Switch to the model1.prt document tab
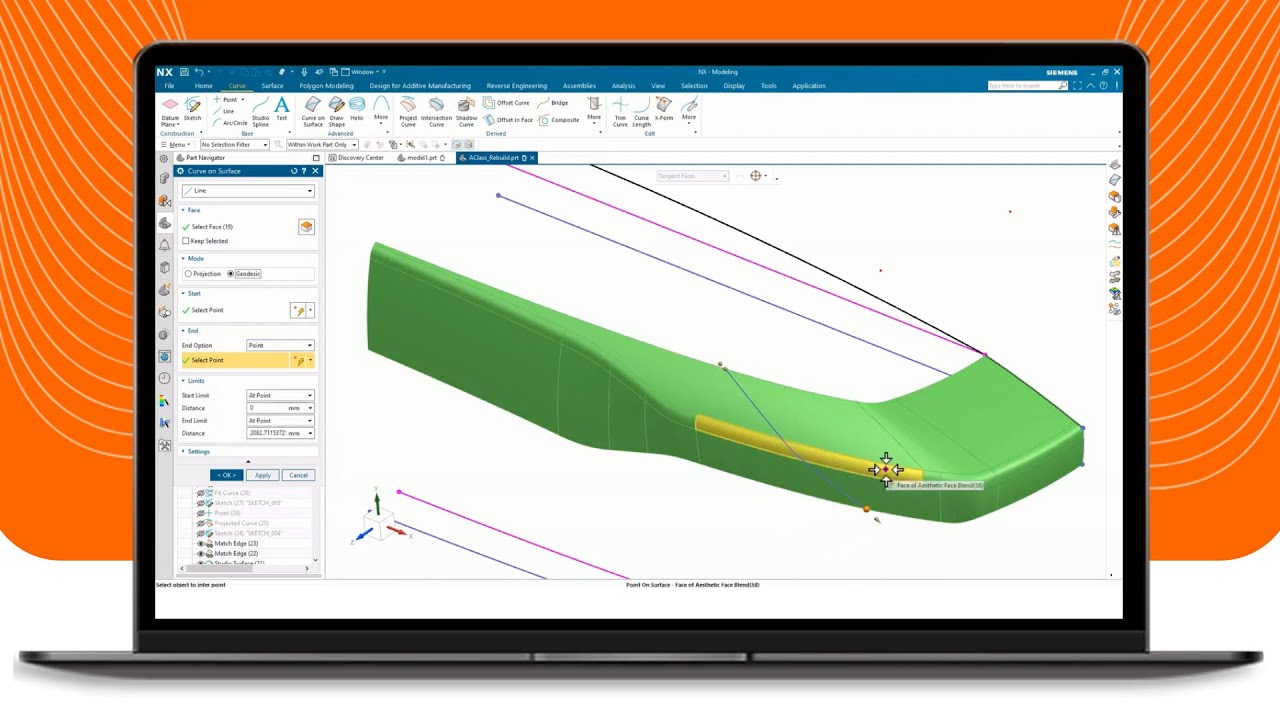The image size is (1280, 720). coord(421,158)
